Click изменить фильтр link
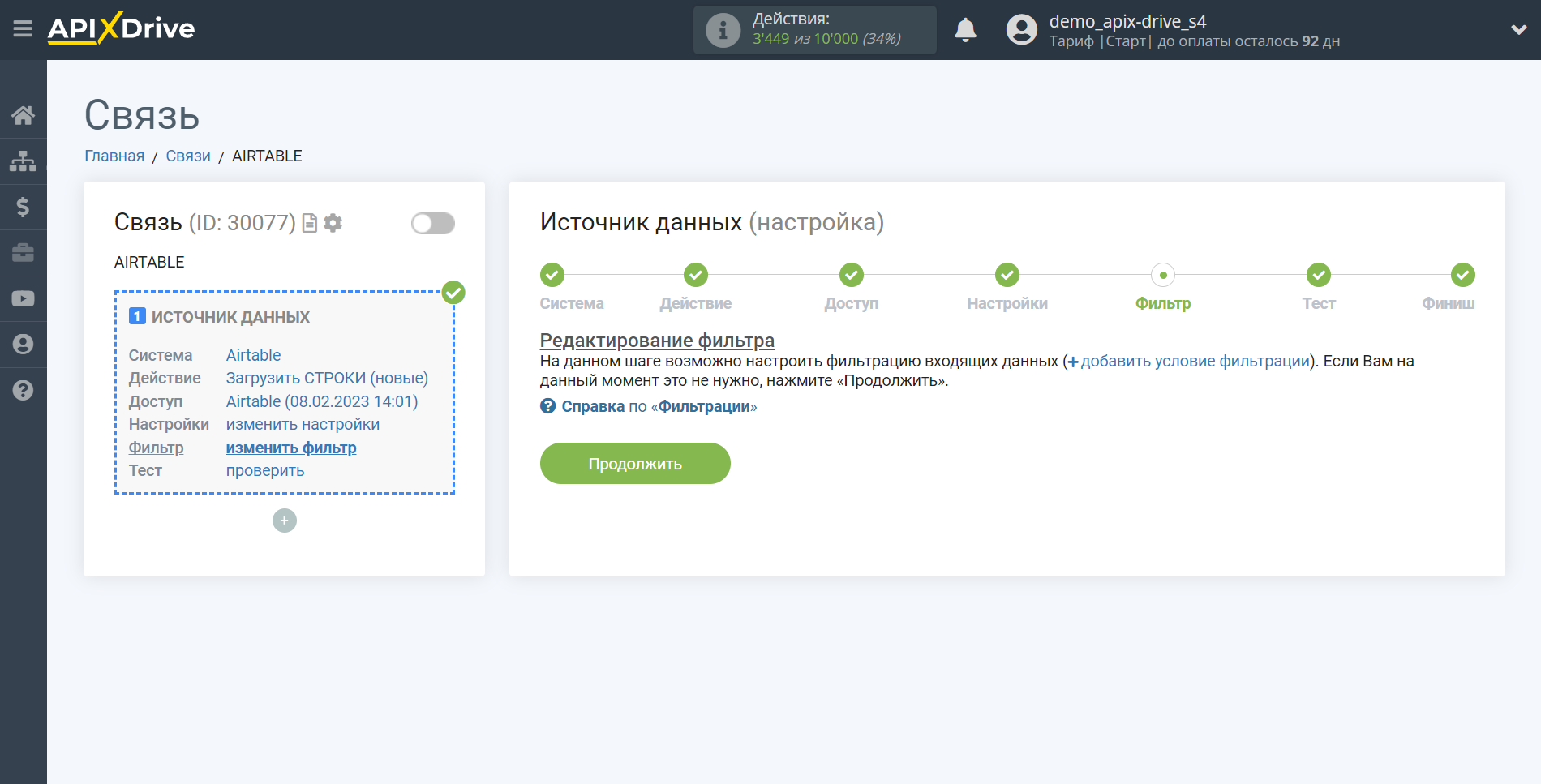1541x784 pixels. tap(291, 448)
